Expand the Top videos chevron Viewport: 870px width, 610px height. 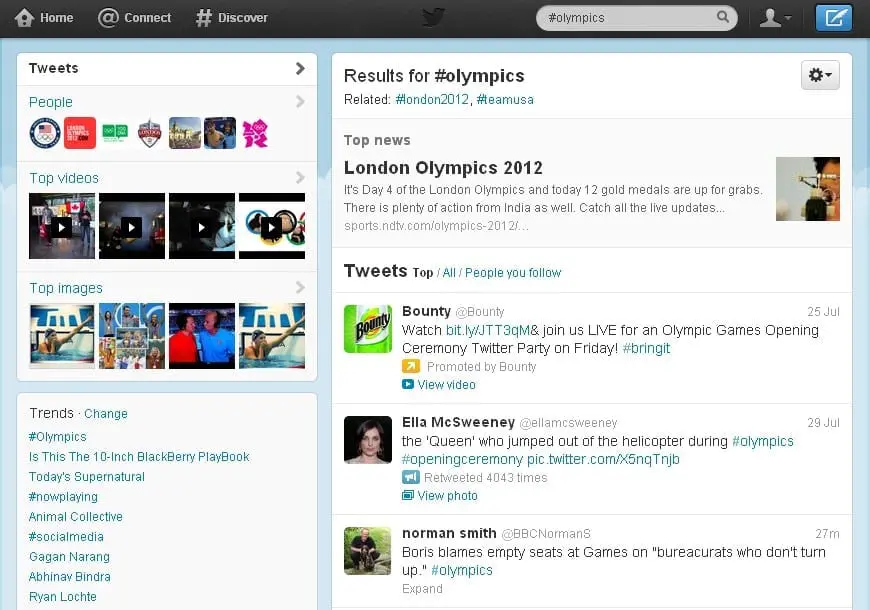[300, 178]
